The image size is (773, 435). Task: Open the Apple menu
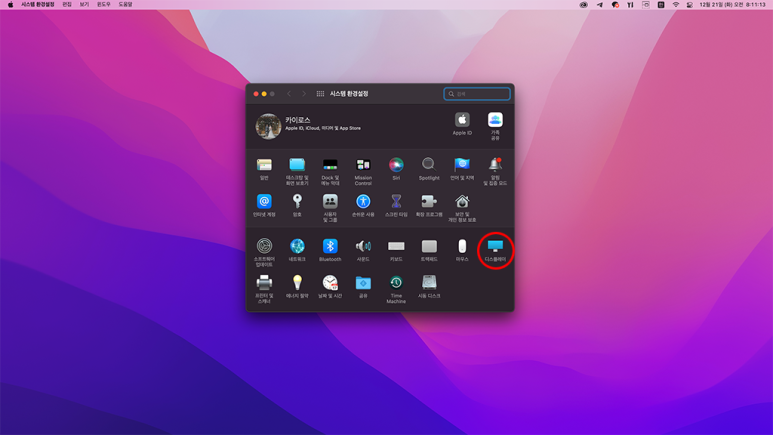click(x=10, y=4)
